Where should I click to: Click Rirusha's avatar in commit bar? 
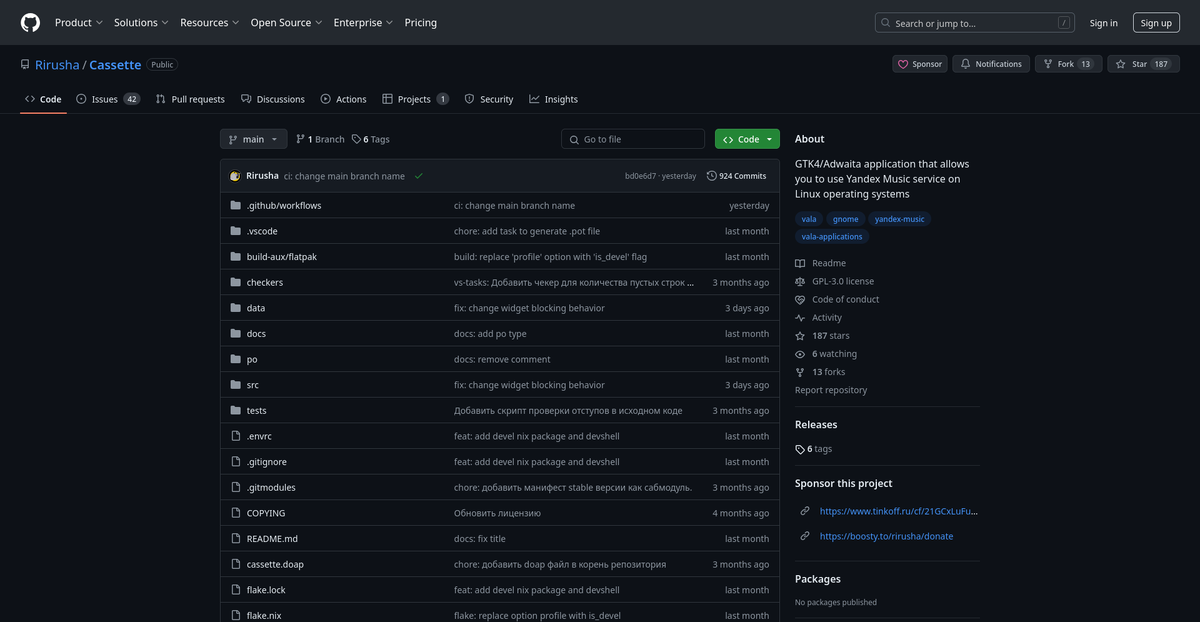[x=235, y=176]
